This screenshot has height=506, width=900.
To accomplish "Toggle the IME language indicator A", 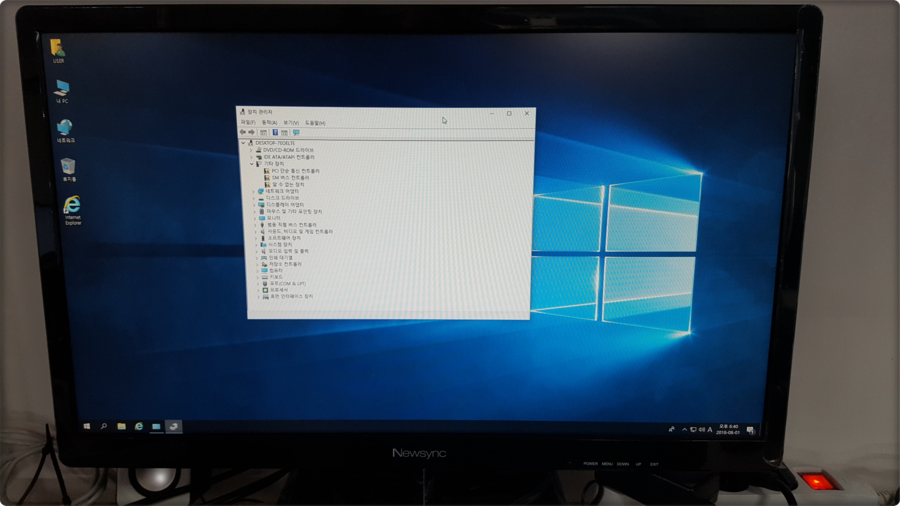I will pyautogui.click(x=710, y=429).
